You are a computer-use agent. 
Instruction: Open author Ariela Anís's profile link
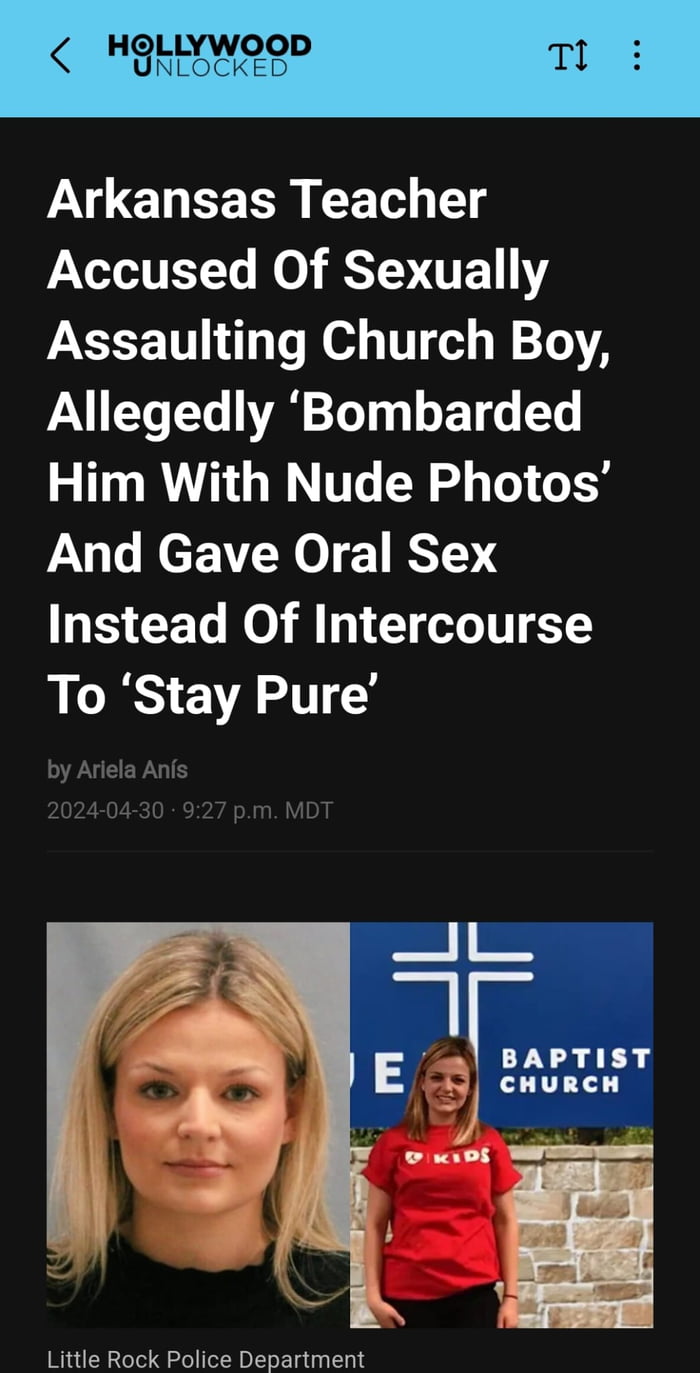117,770
